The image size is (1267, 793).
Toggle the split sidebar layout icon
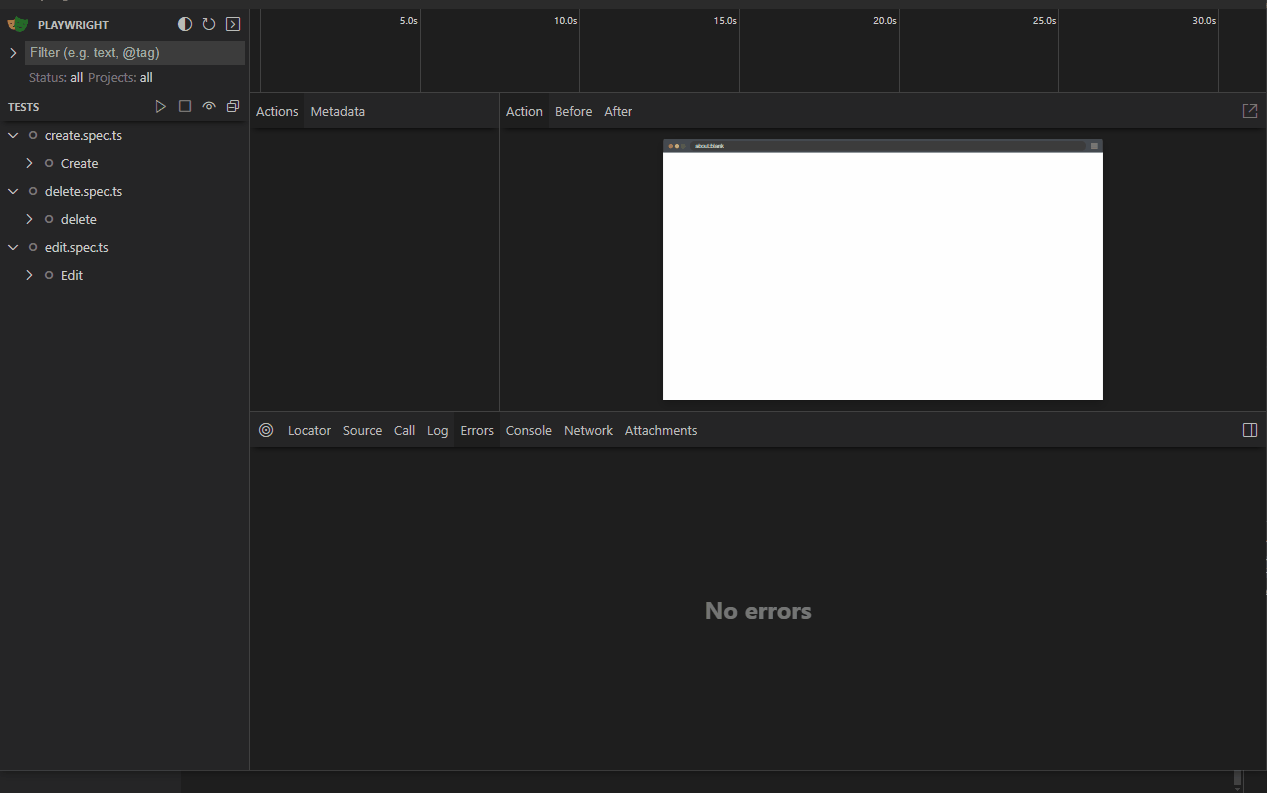click(x=1250, y=430)
